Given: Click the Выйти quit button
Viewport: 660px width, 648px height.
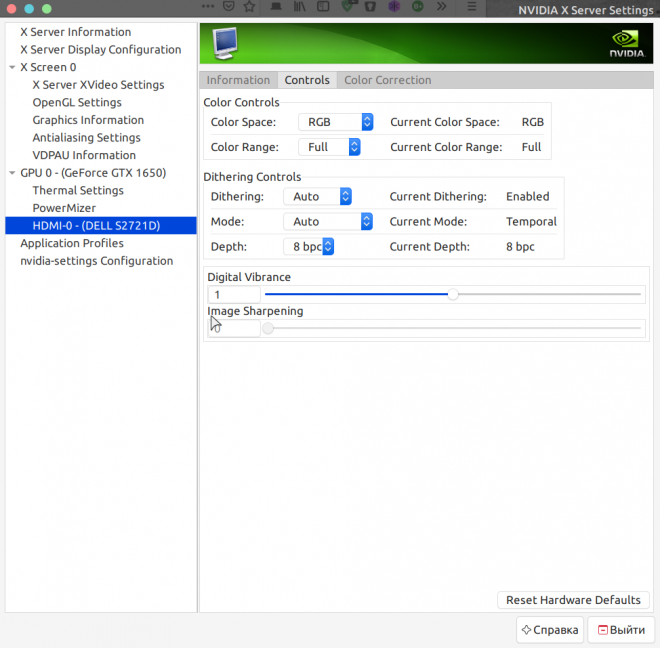Looking at the screenshot, I should [x=619, y=630].
